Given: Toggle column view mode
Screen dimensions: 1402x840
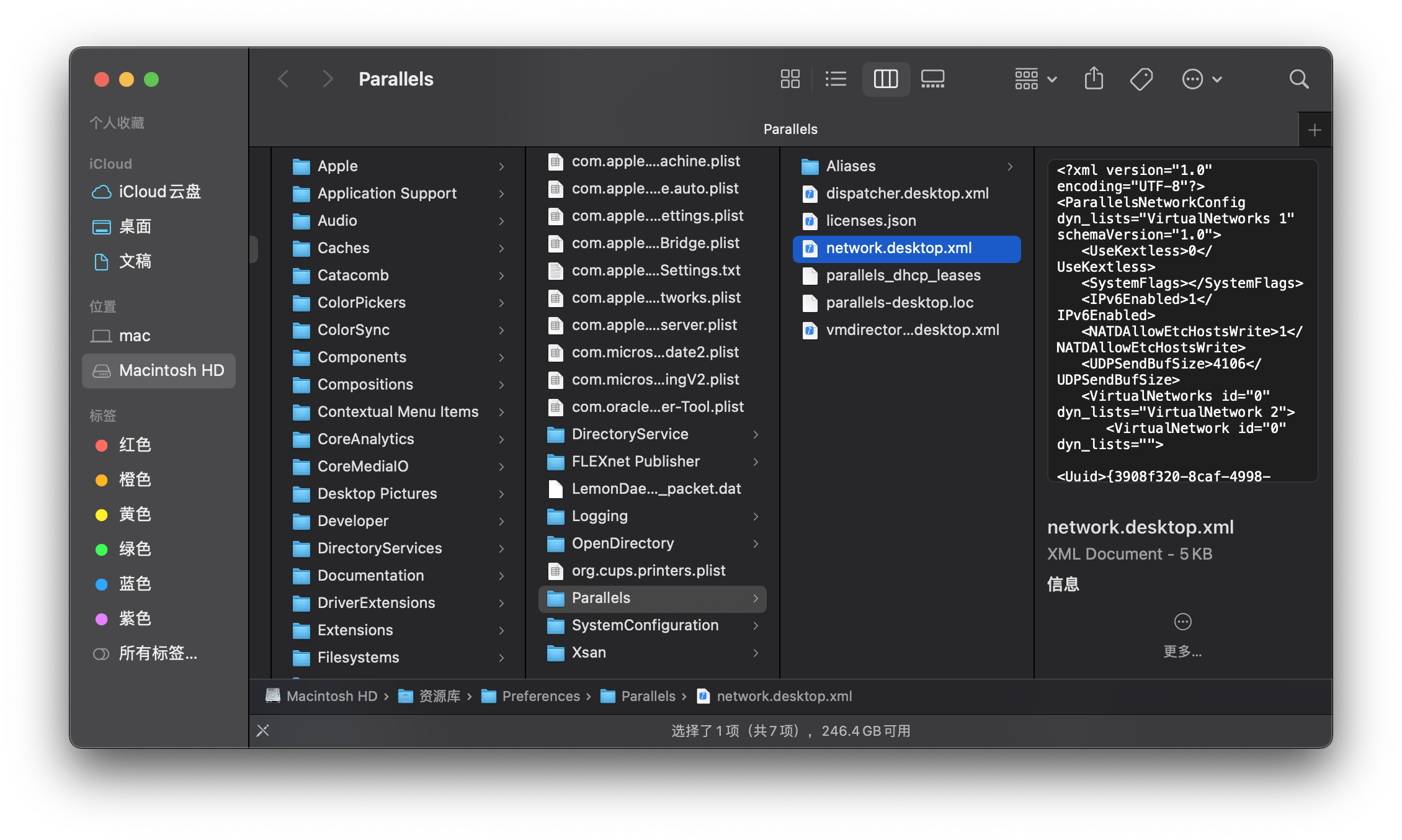Looking at the screenshot, I should pos(885,79).
